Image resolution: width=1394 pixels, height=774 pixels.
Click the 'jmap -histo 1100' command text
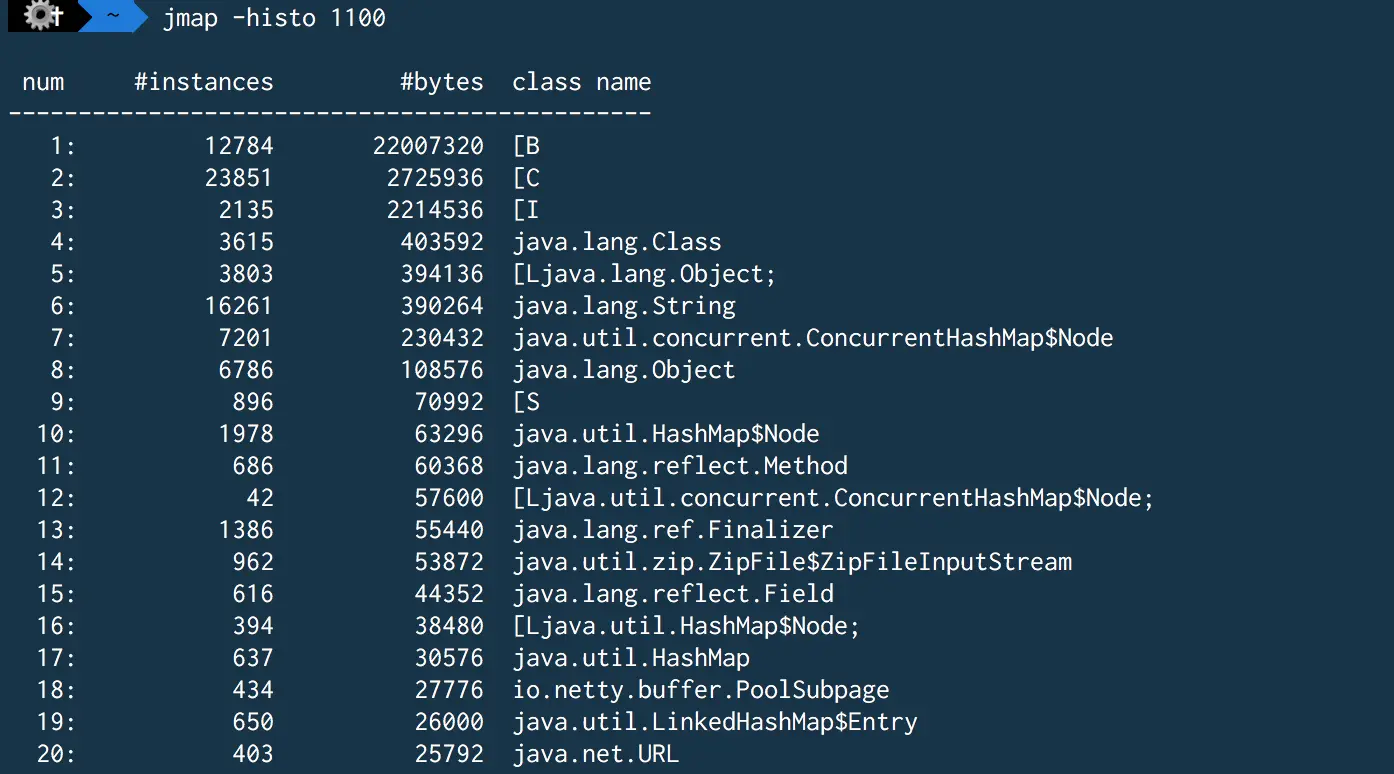pos(274,18)
